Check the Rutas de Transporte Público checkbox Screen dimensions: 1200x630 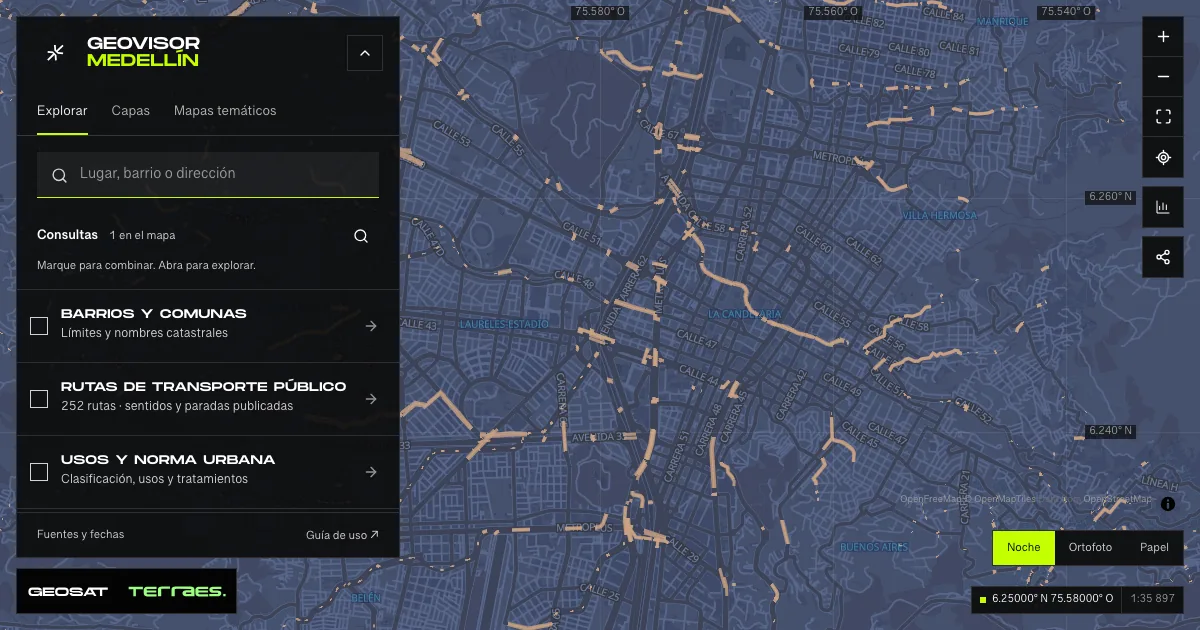pyautogui.click(x=39, y=399)
